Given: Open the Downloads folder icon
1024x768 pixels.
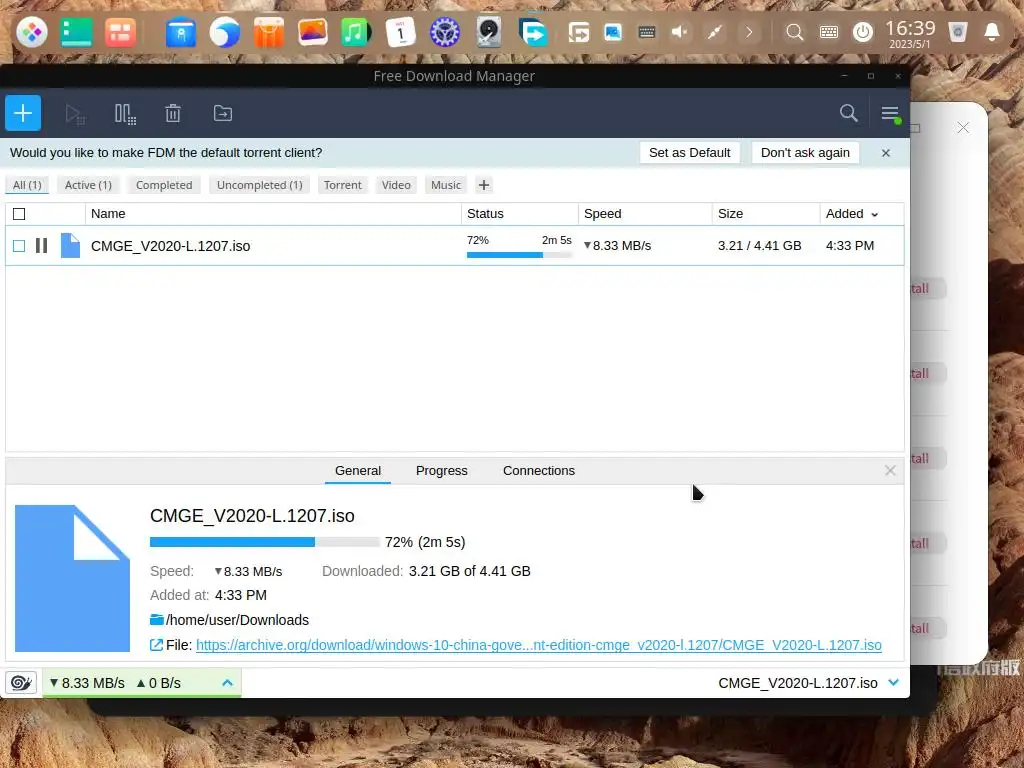Looking at the screenshot, I should (157, 620).
